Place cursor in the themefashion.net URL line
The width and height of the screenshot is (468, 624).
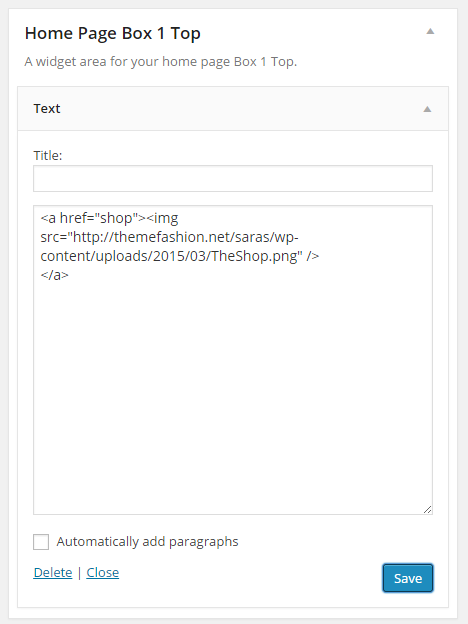169,237
